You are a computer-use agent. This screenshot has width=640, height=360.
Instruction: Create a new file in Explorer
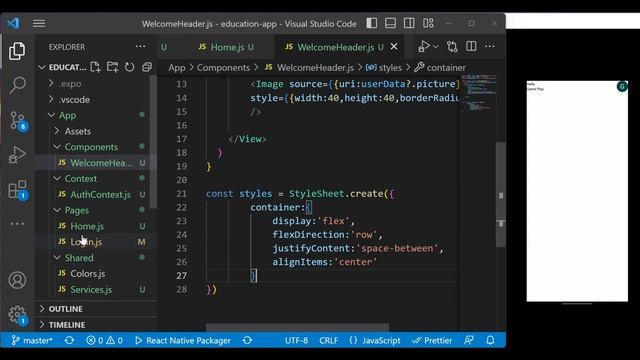tap(95, 67)
